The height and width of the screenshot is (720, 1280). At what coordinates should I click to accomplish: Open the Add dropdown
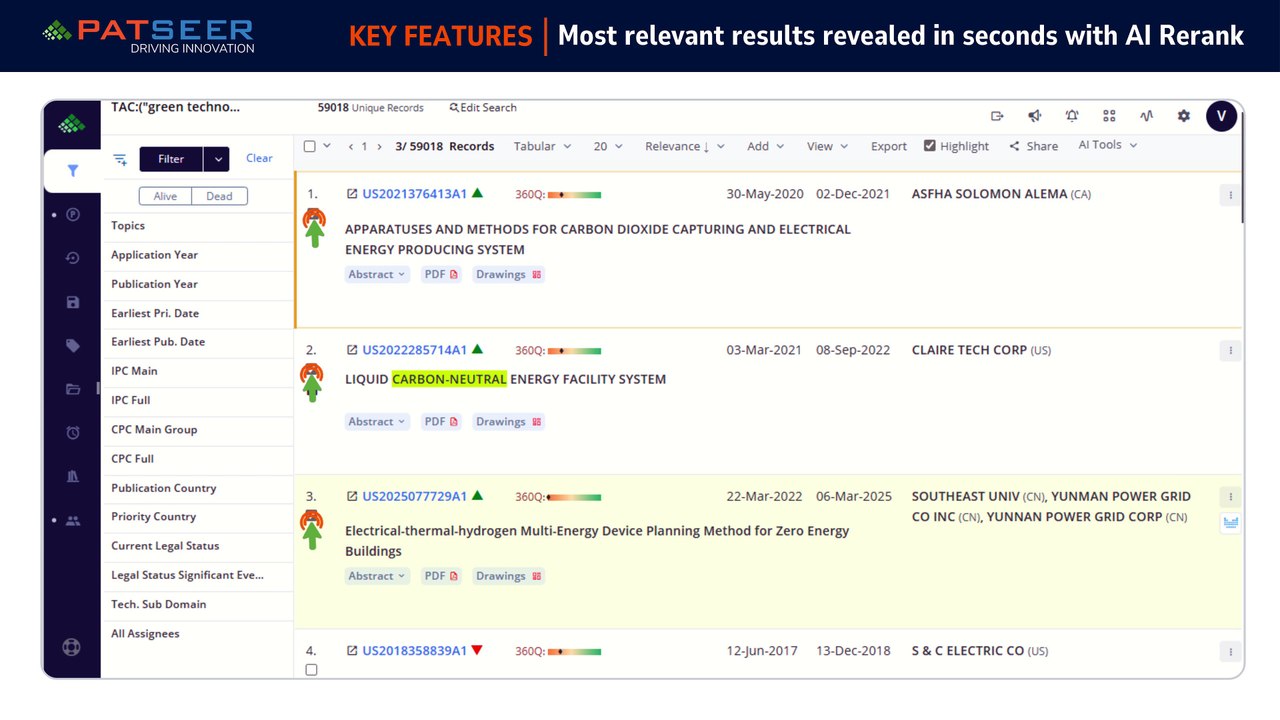(766, 146)
